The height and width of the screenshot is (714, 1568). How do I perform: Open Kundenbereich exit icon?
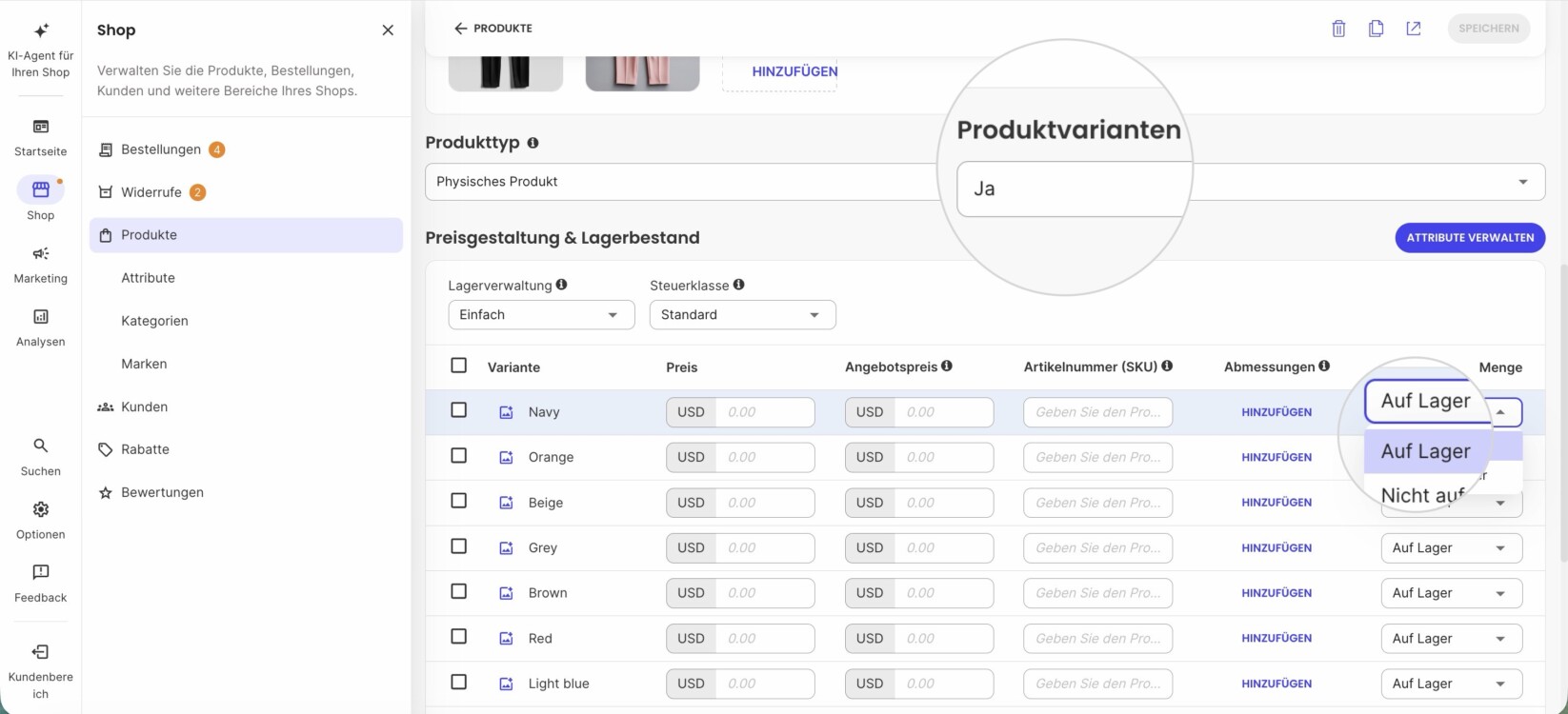pyautogui.click(x=41, y=652)
